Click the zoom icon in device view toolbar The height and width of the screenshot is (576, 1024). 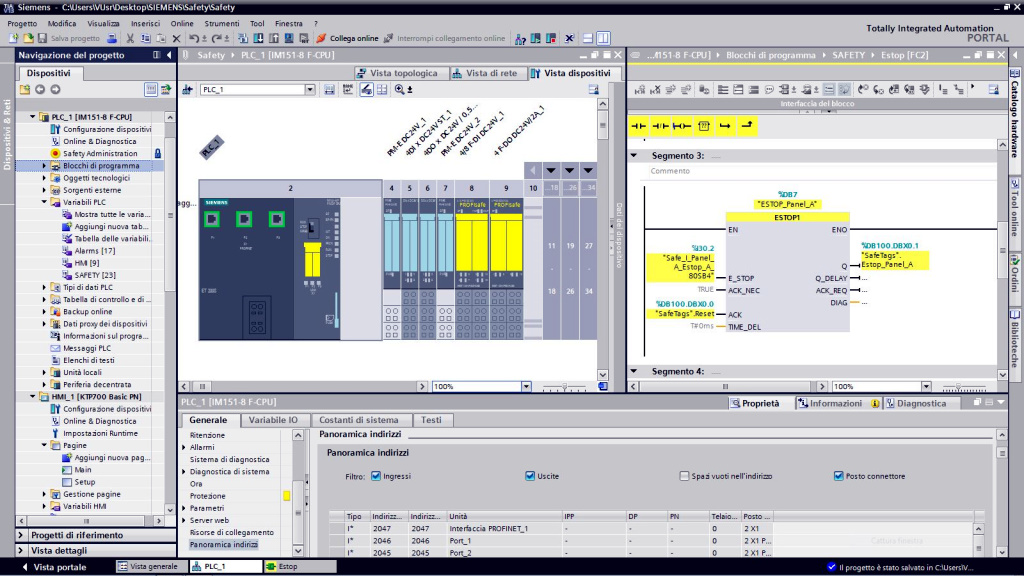click(400, 89)
